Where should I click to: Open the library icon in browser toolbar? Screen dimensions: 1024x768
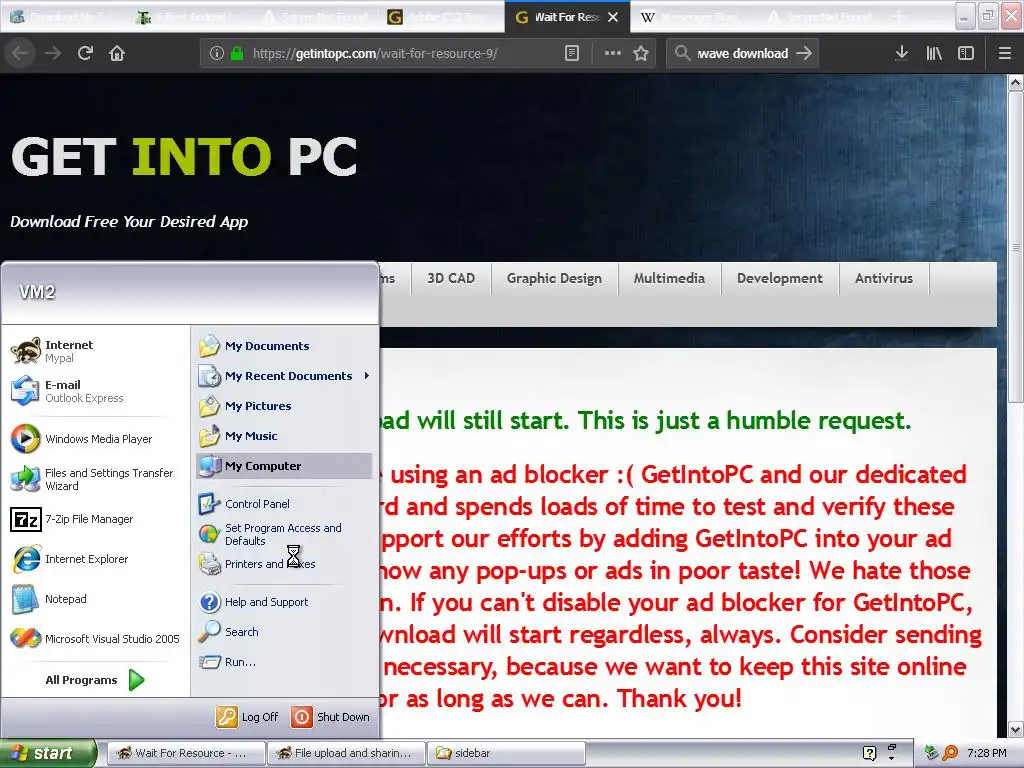934,53
